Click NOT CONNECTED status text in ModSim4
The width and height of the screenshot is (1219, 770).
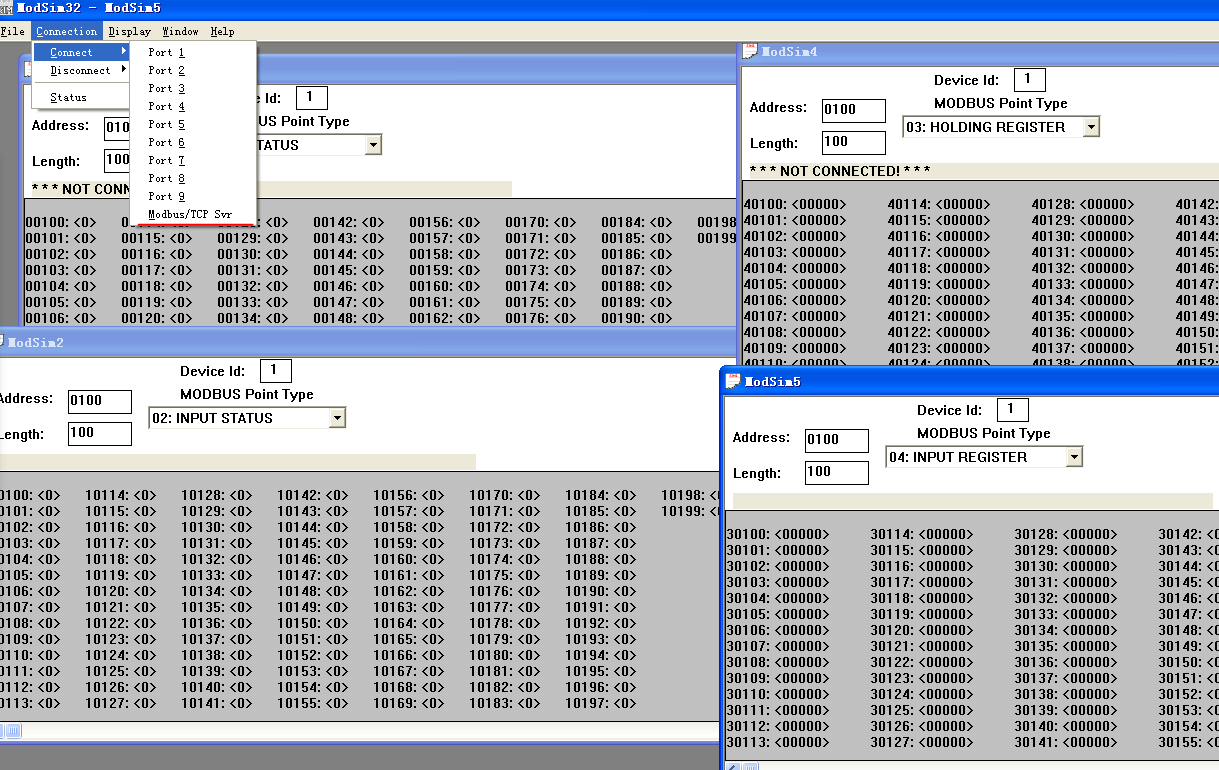tap(840, 171)
